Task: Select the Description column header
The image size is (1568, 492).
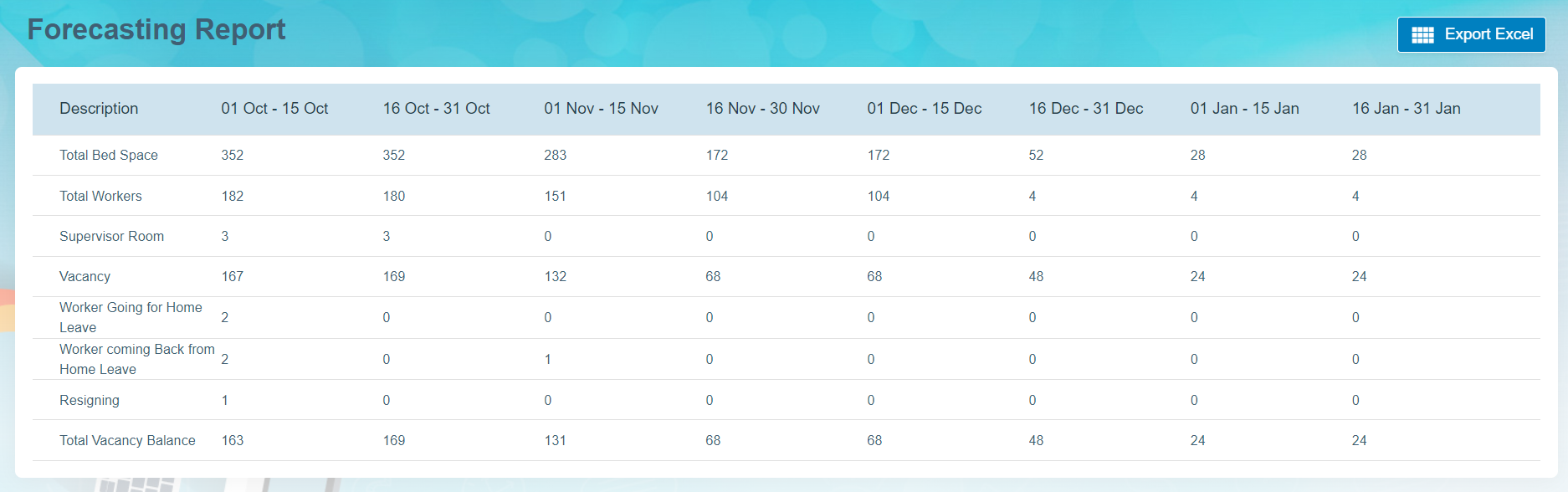Action: [99, 109]
